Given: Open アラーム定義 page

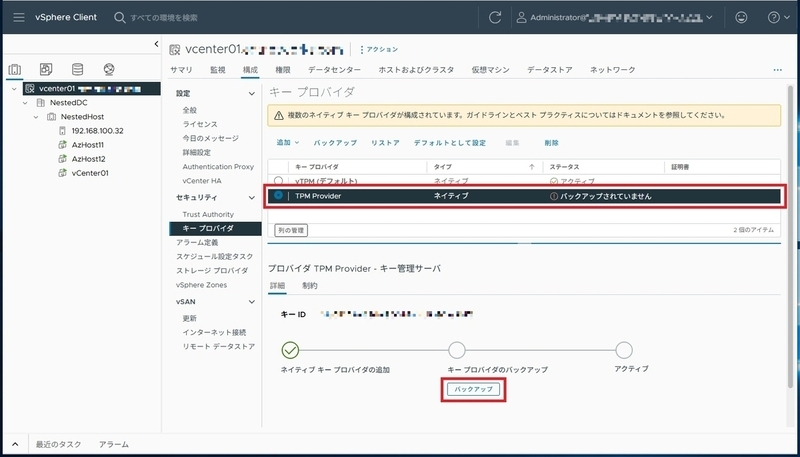Looking at the screenshot, I should pyautogui.click(x=197, y=242).
